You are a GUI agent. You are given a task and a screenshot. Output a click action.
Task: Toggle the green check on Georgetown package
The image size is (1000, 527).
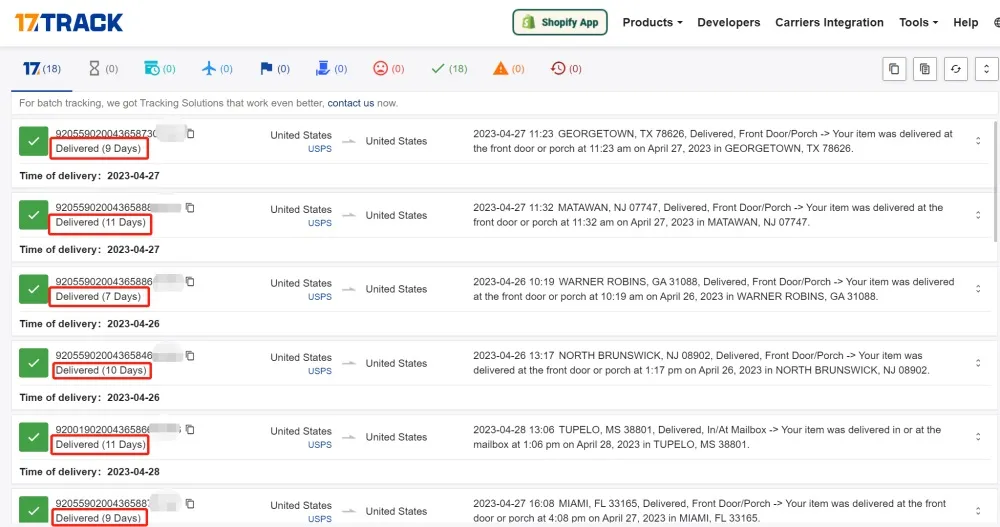coord(34,141)
